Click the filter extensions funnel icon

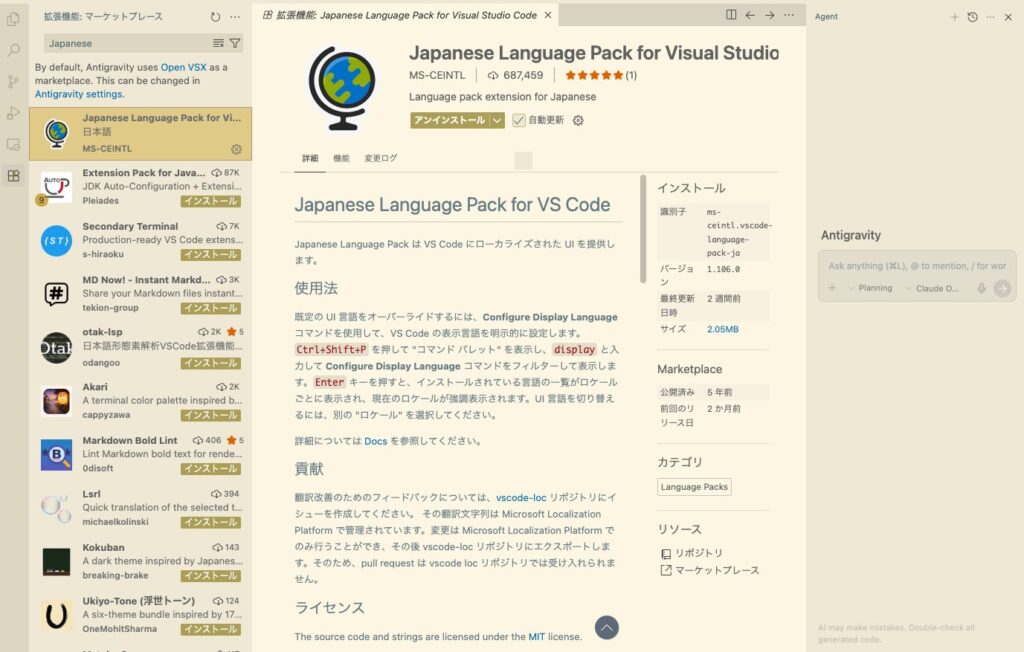pos(235,43)
